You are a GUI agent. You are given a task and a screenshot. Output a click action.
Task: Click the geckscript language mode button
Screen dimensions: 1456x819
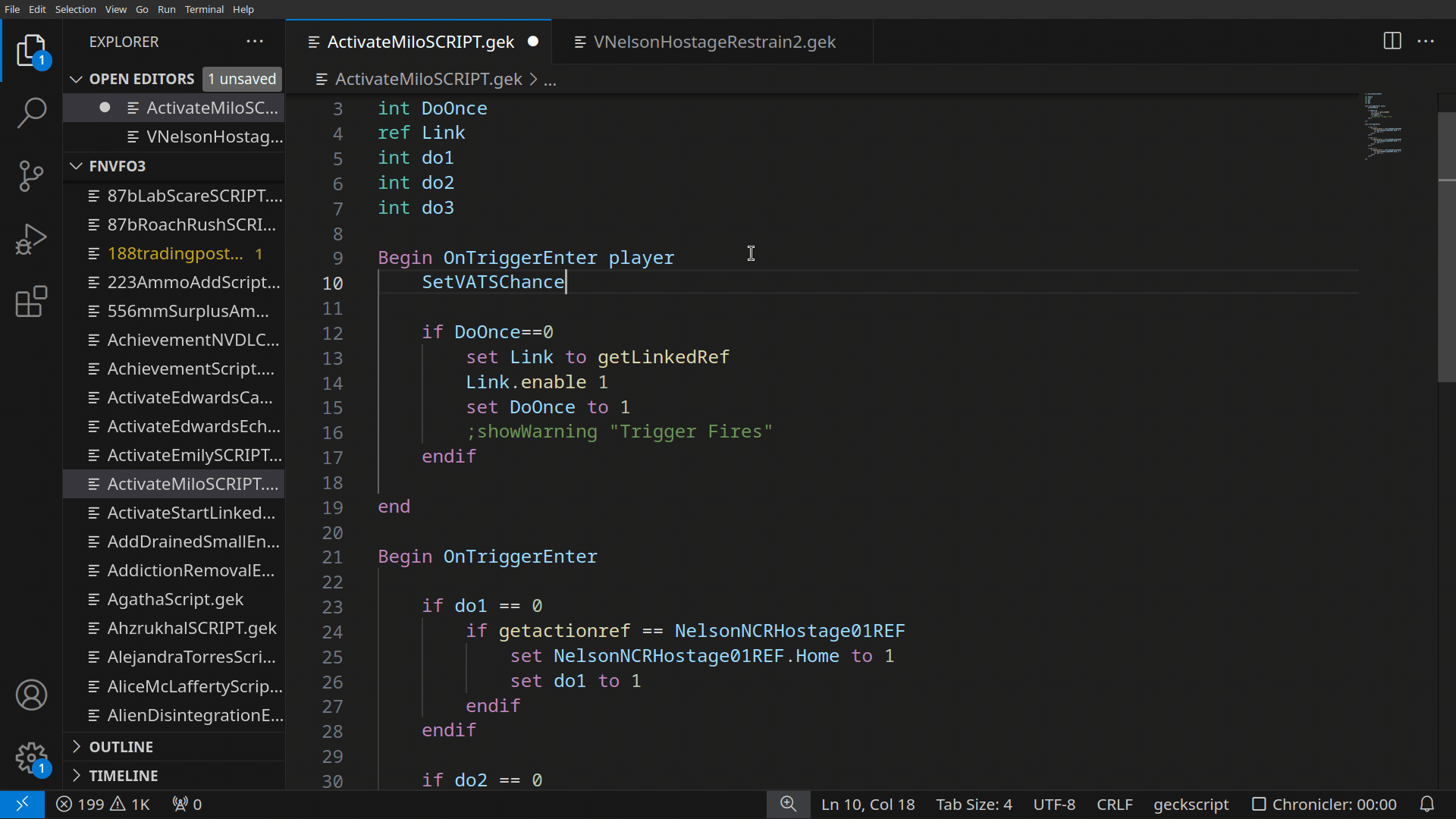pos(1191,804)
